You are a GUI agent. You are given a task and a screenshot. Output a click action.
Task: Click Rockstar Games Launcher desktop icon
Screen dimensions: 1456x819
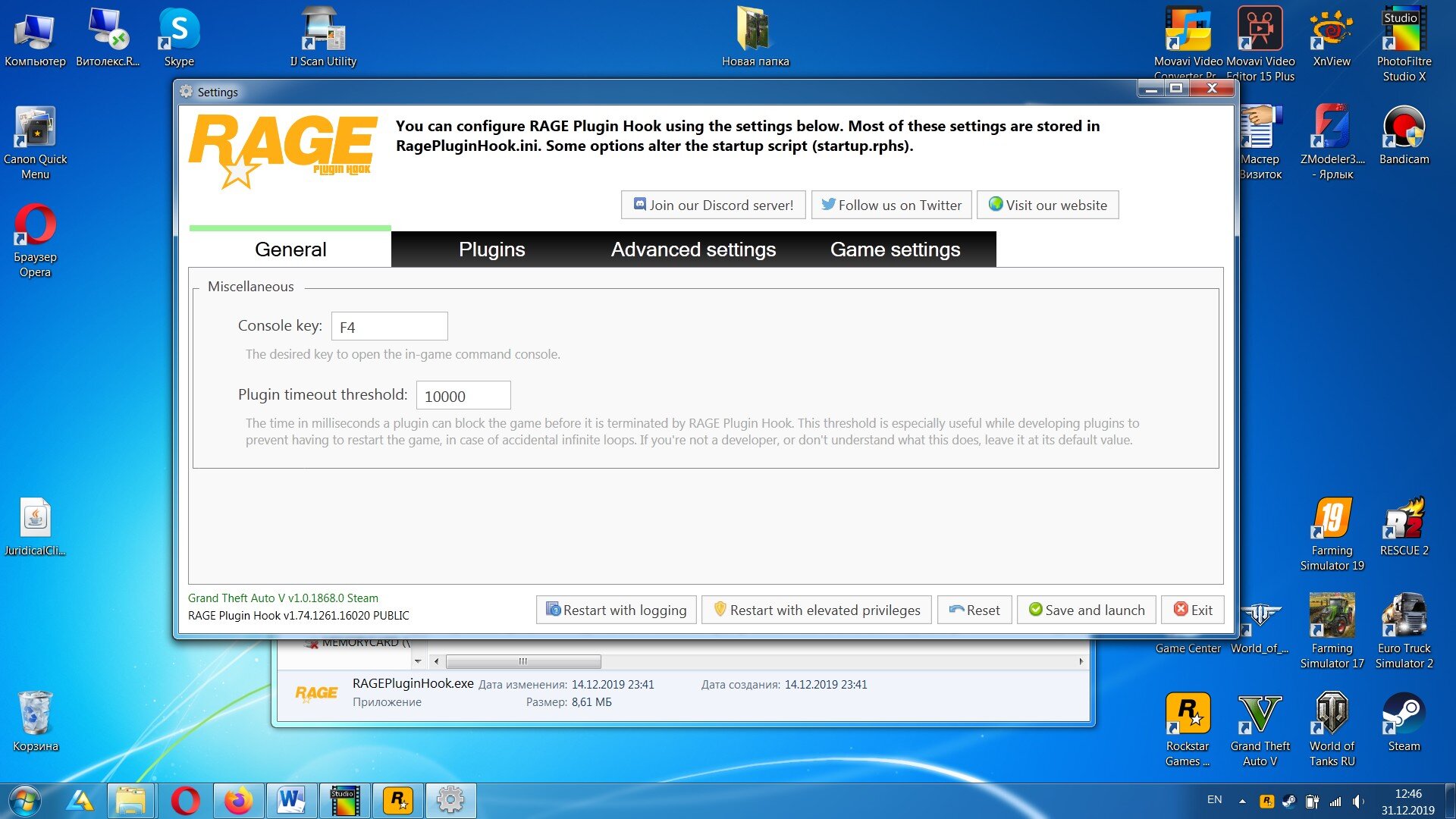(x=1187, y=715)
